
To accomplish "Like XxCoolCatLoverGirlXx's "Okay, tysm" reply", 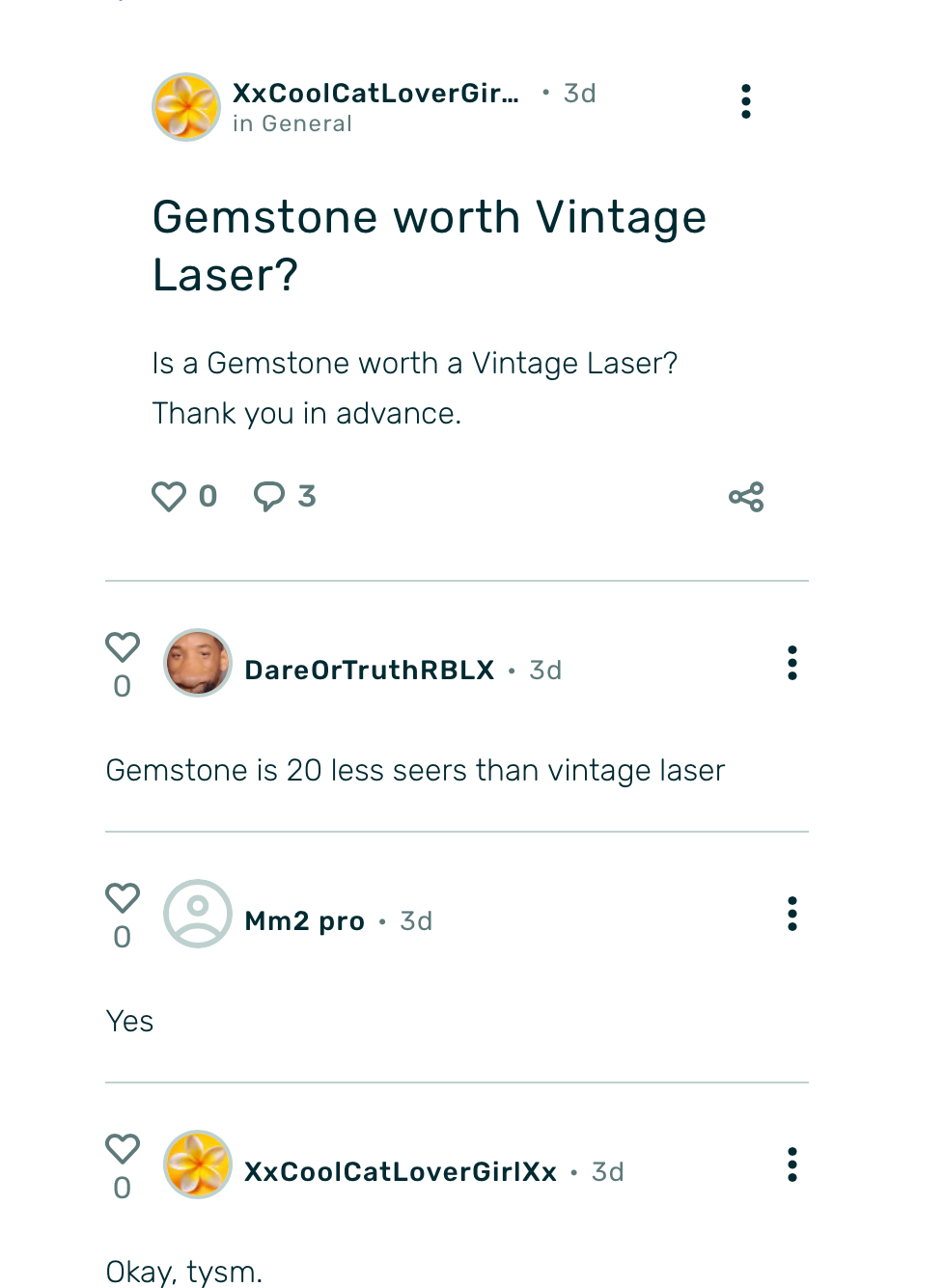I will (123, 1149).
